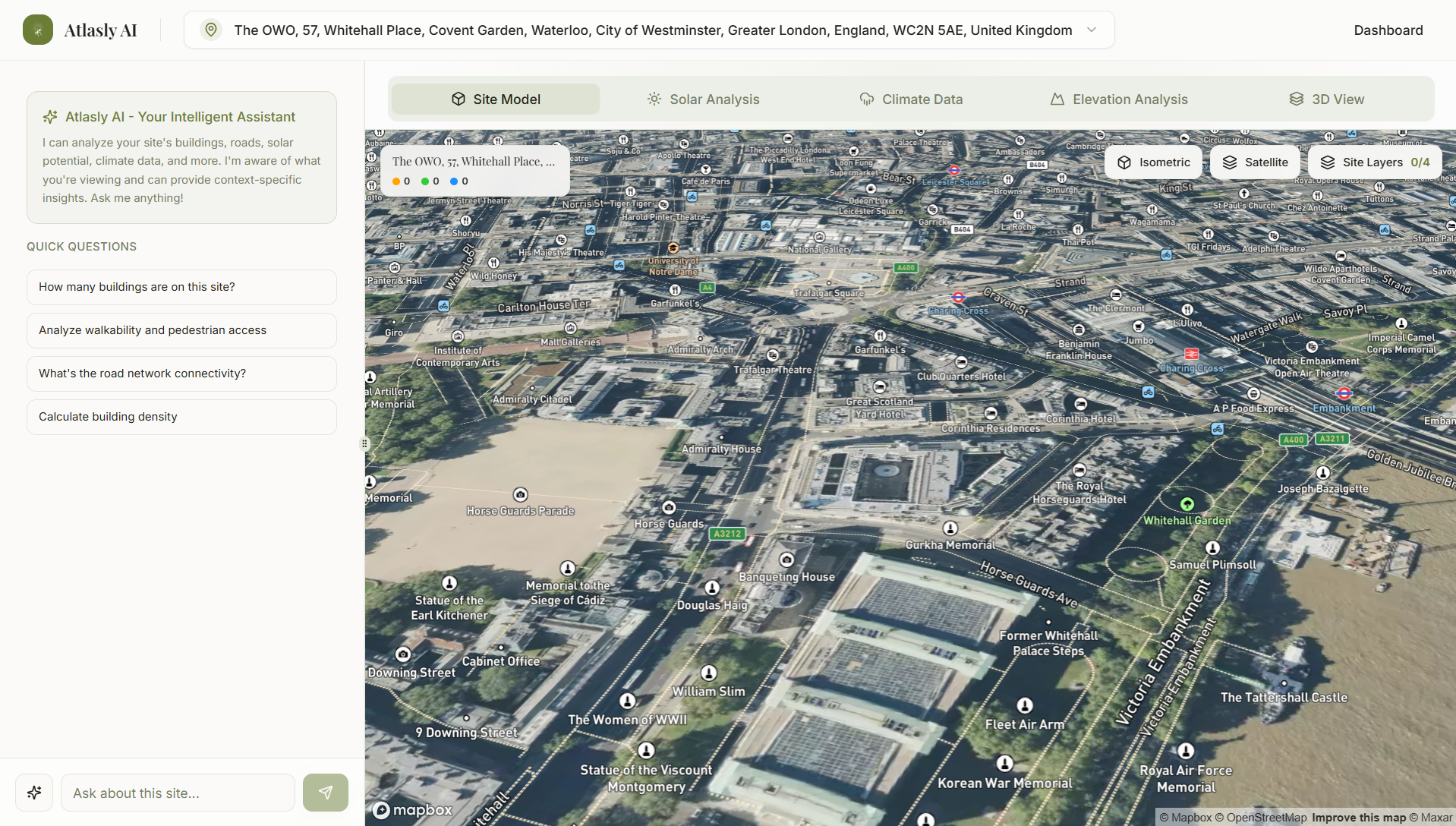Open the Elevation Analysis tab
The image size is (1456, 826).
click(x=1118, y=99)
